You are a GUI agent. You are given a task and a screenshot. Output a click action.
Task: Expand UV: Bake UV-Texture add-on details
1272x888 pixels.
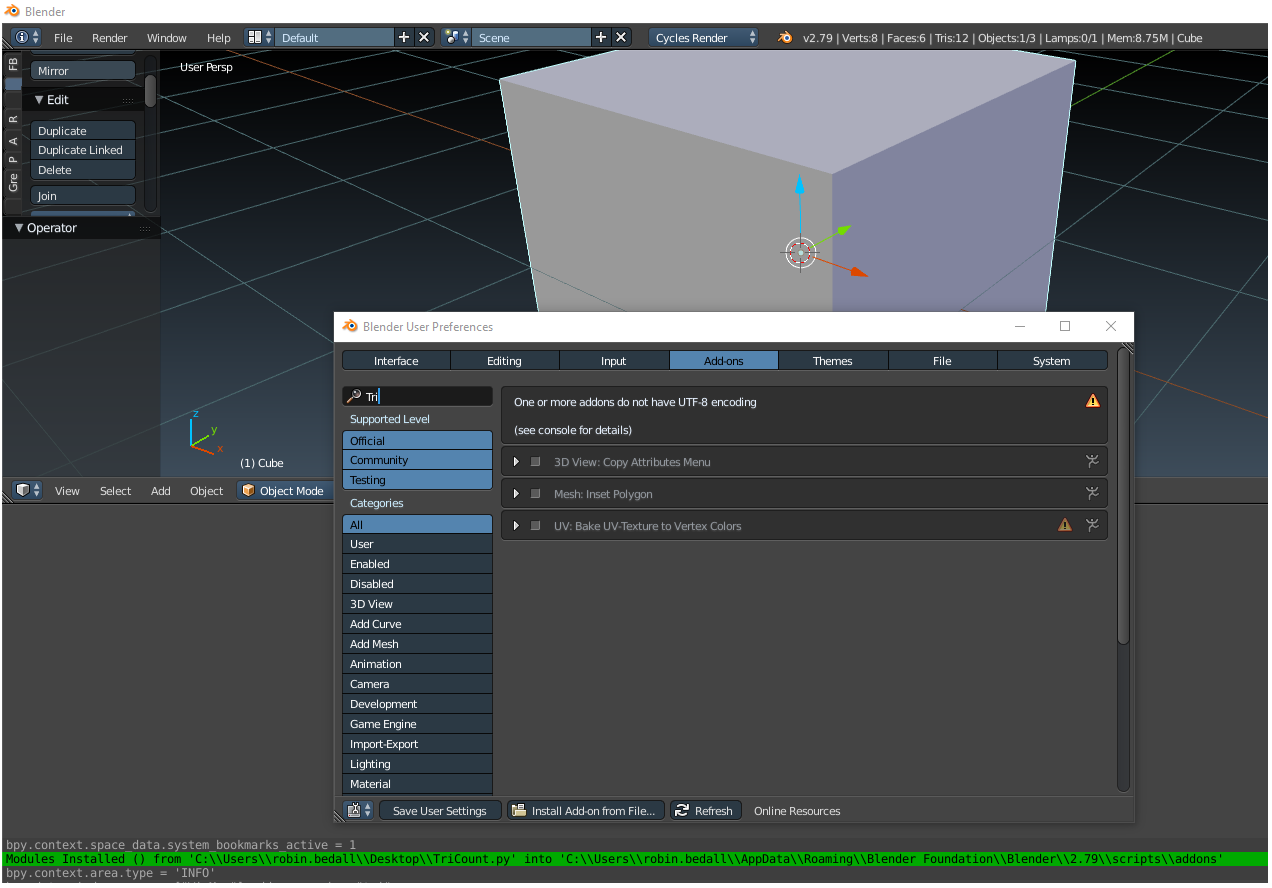(x=516, y=526)
